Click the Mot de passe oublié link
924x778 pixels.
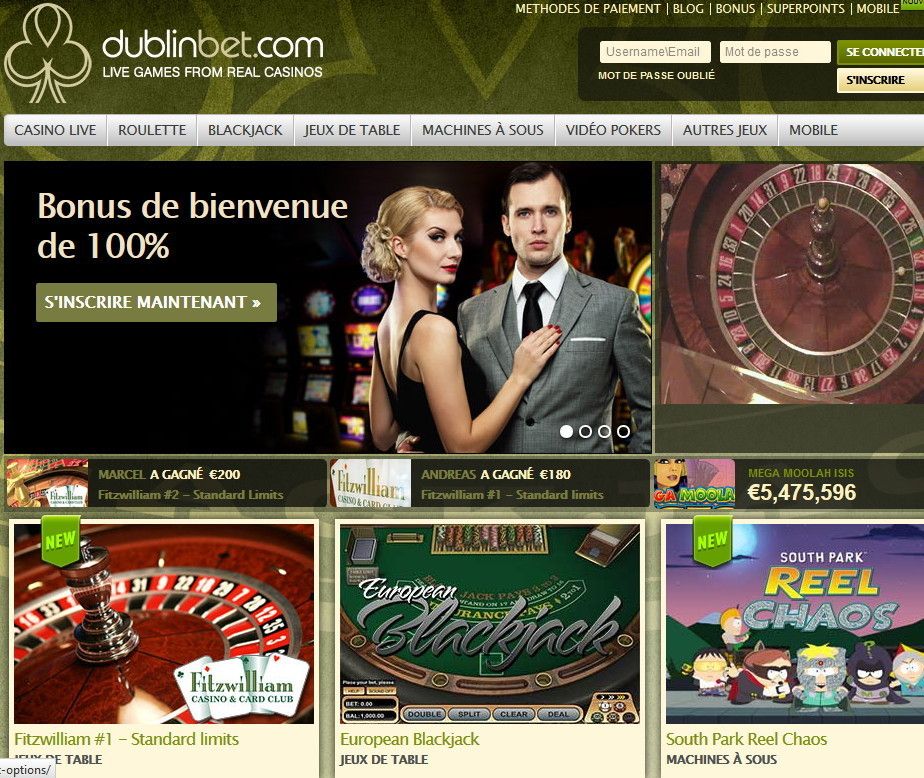pyautogui.click(x=656, y=75)
